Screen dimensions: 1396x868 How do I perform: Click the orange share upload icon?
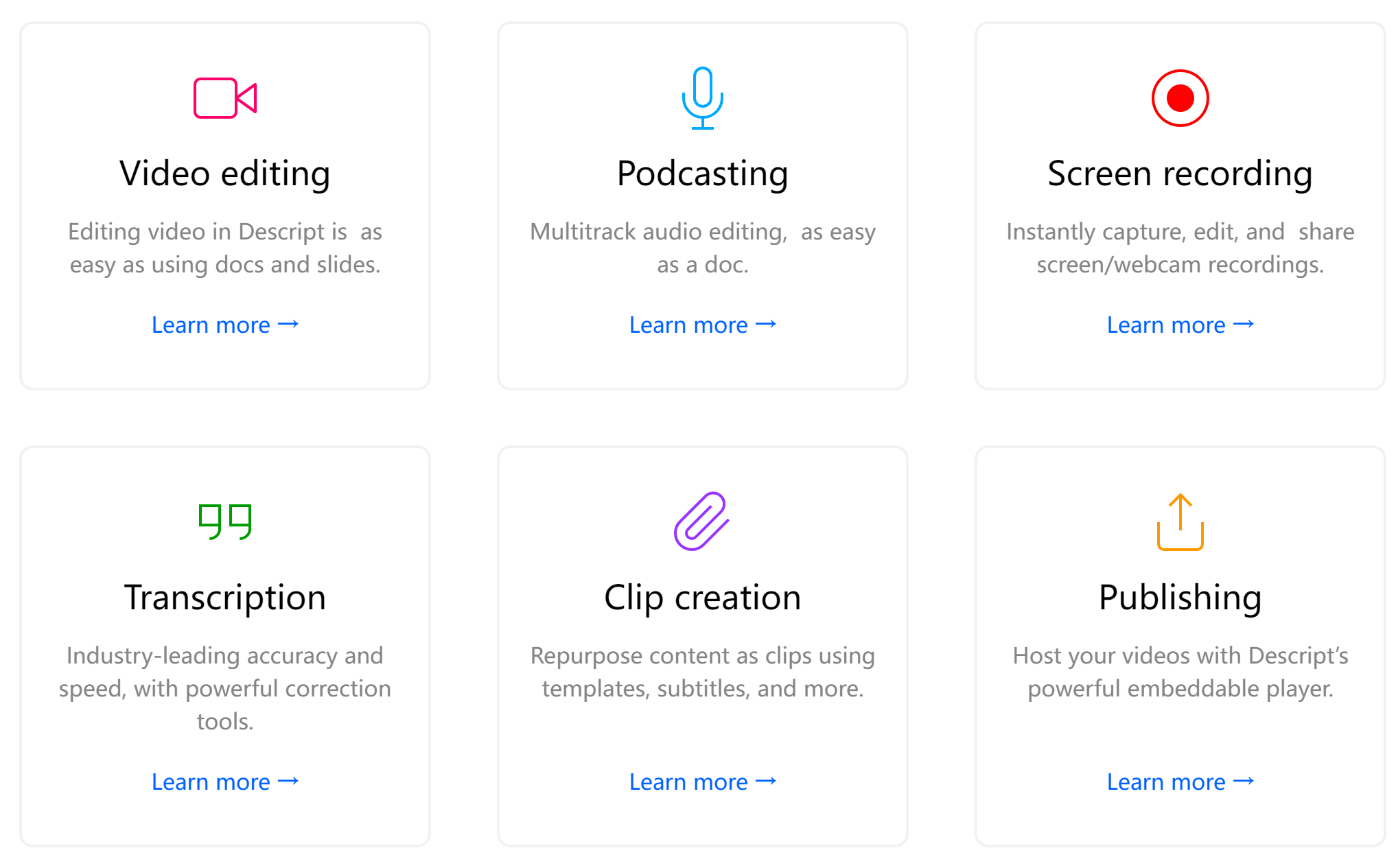[1180, 522]
